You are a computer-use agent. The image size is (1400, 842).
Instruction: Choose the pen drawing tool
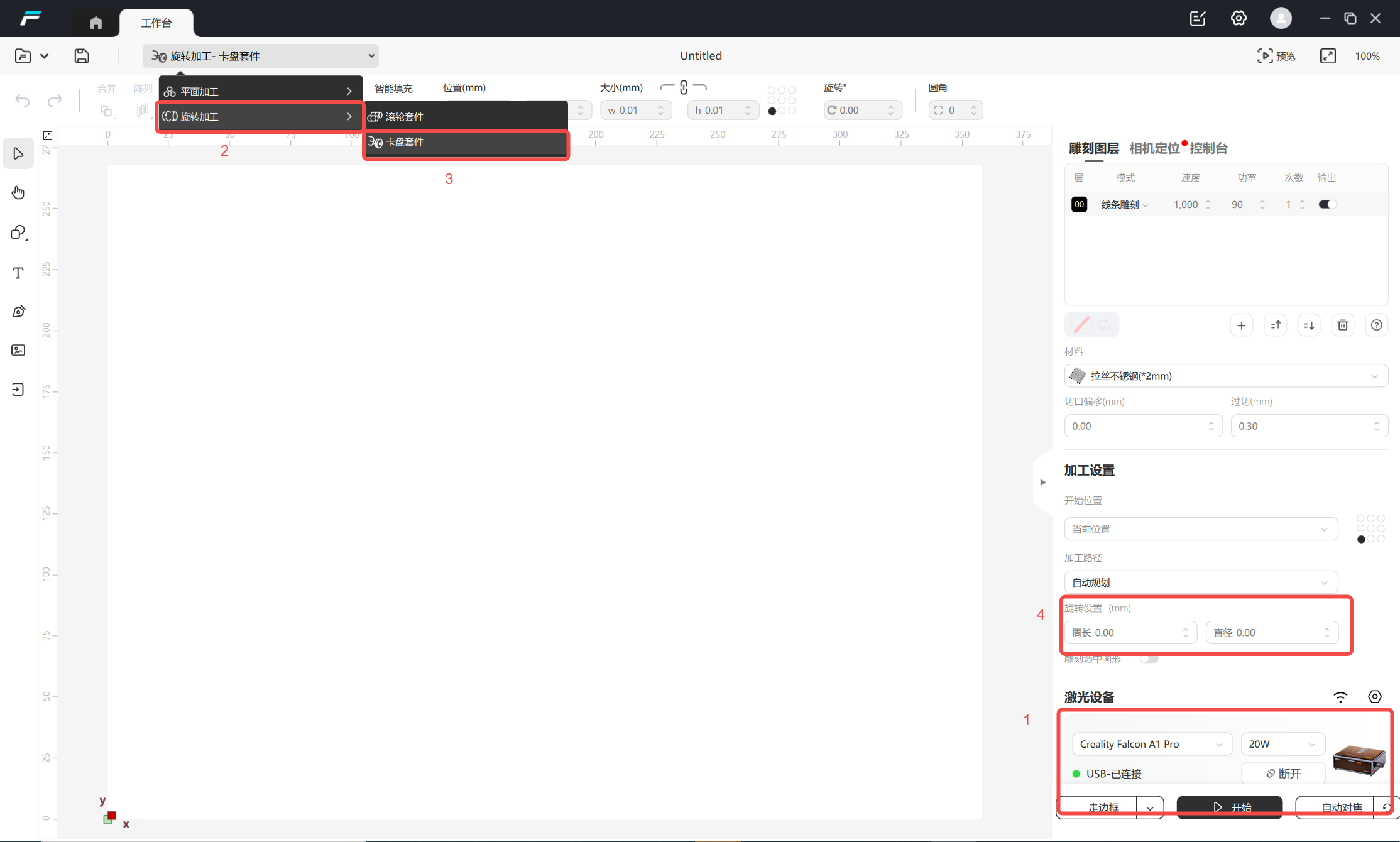(x=18, y=312)
